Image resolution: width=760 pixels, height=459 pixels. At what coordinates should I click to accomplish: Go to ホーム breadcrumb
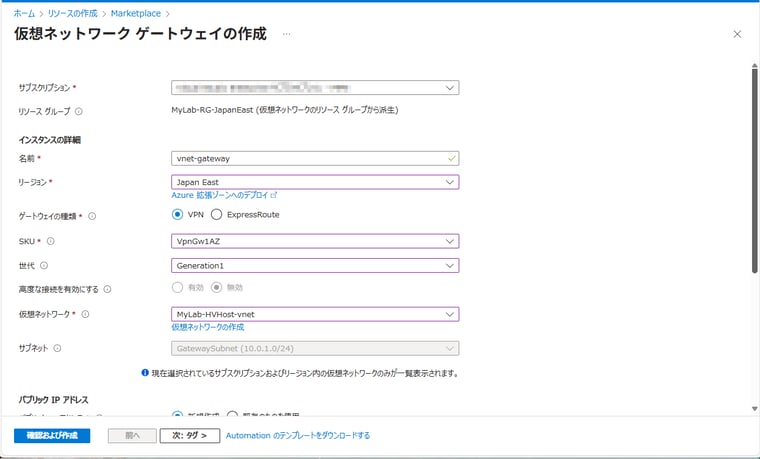[24, 14]
